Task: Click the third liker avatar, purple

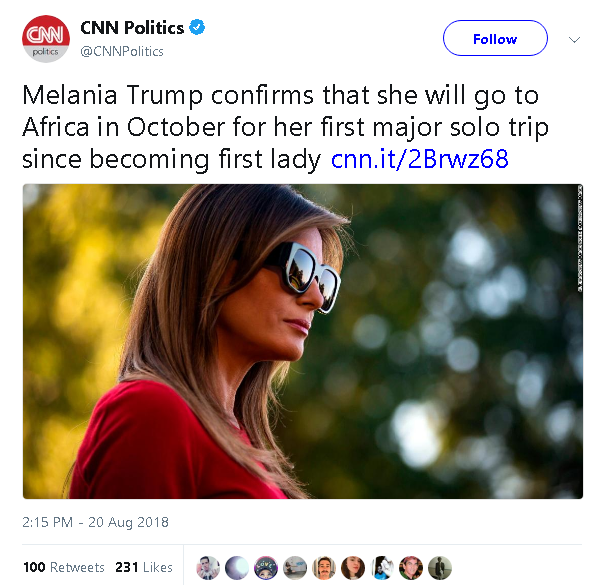Action: 266,567
